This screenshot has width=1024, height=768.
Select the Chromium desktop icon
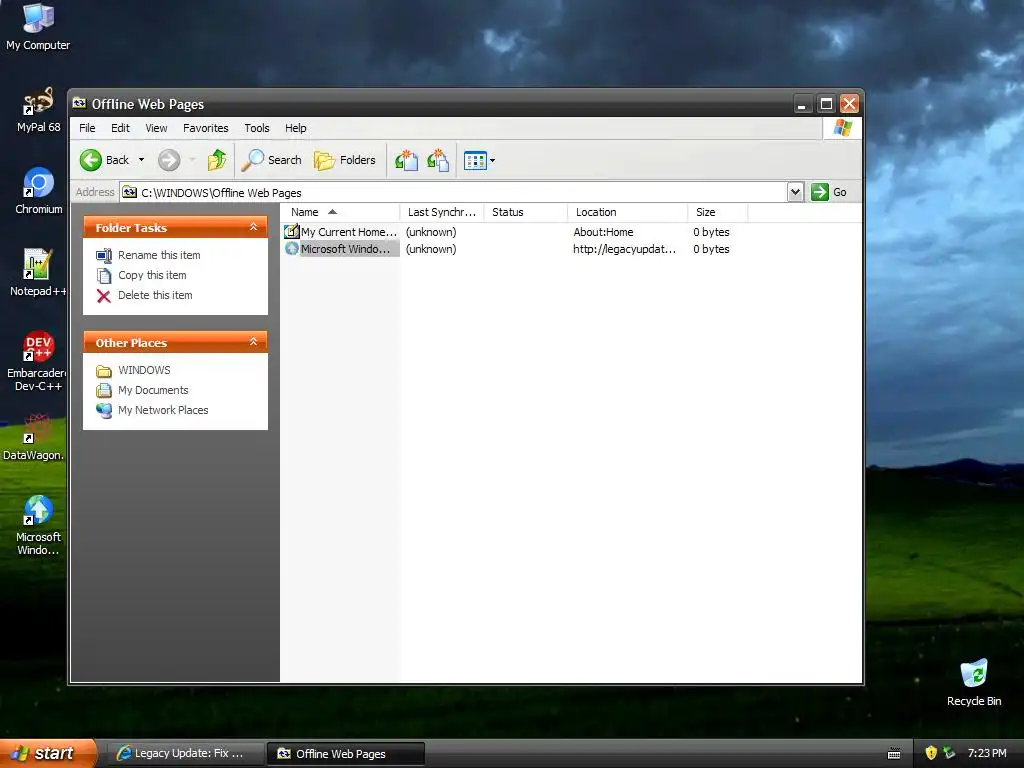[x=39, y=191]
